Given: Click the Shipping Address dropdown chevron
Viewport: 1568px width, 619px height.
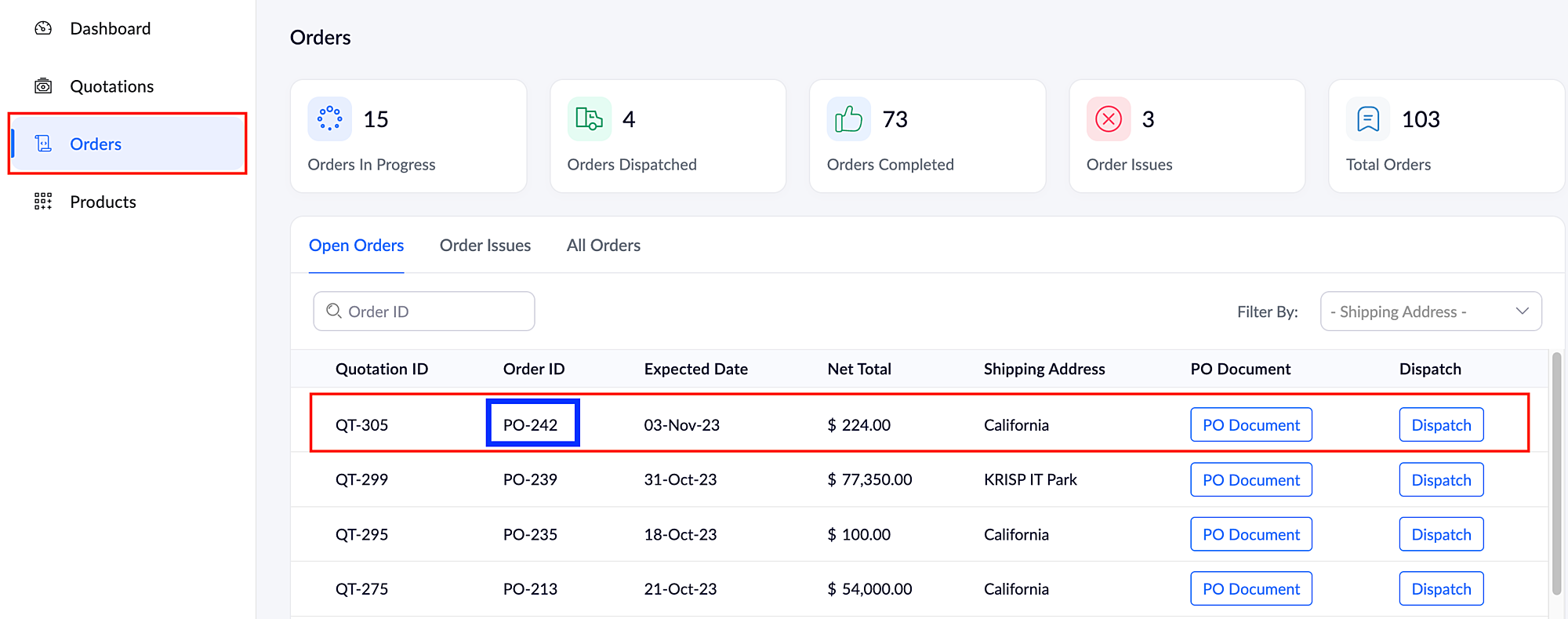Looking at the screenshot, I should coord(1522,311).
